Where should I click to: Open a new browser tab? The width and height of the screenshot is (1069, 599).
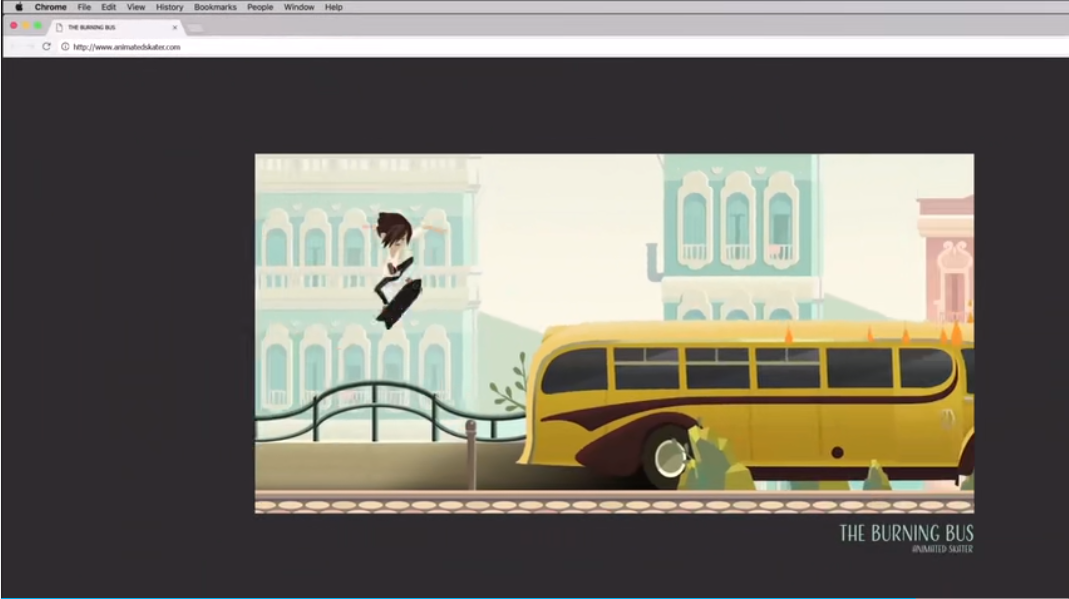pos(195,27)
